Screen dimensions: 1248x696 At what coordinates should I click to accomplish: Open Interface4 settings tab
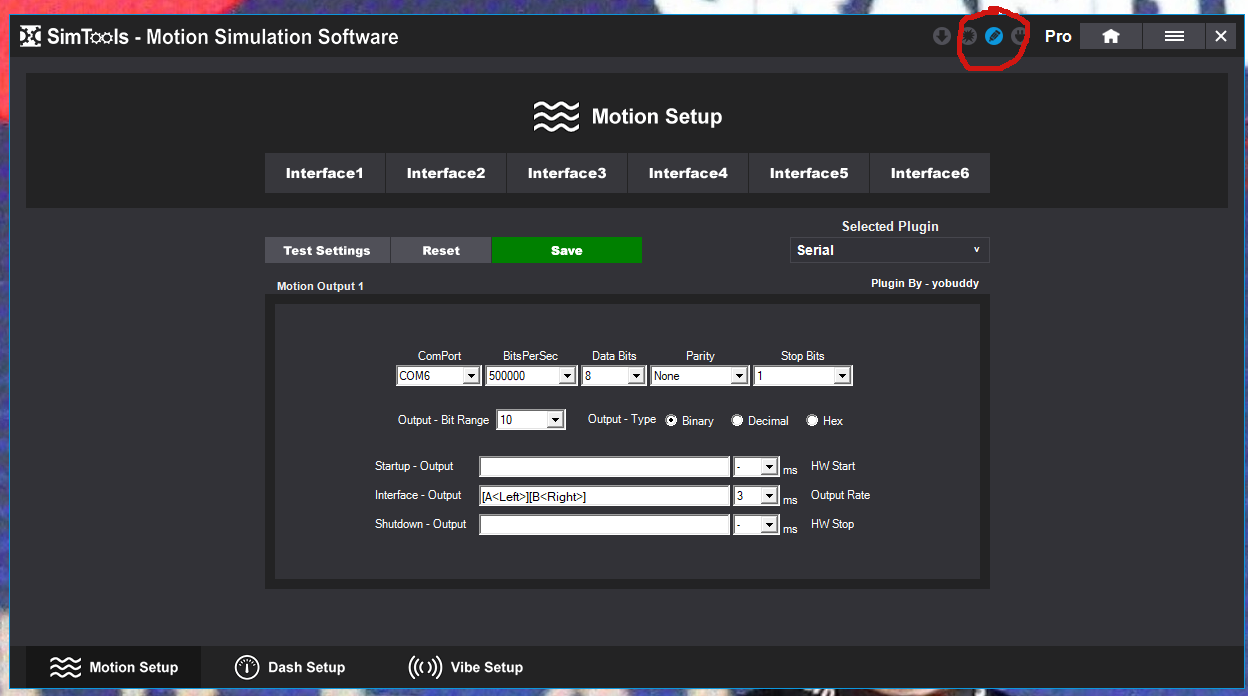pyautogui.click(x=688, y=173)
